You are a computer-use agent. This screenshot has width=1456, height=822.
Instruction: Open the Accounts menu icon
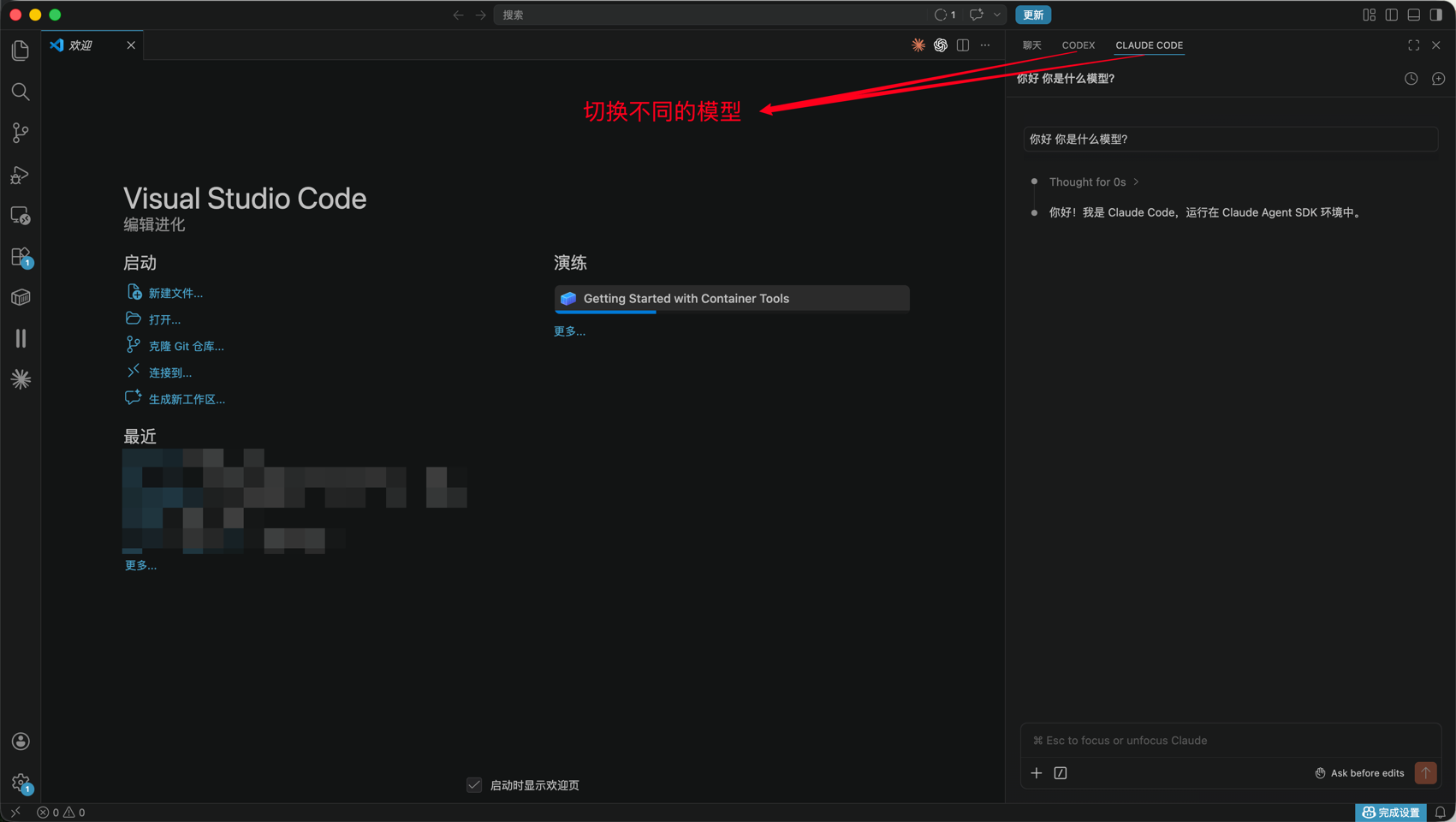coord(21,742)
